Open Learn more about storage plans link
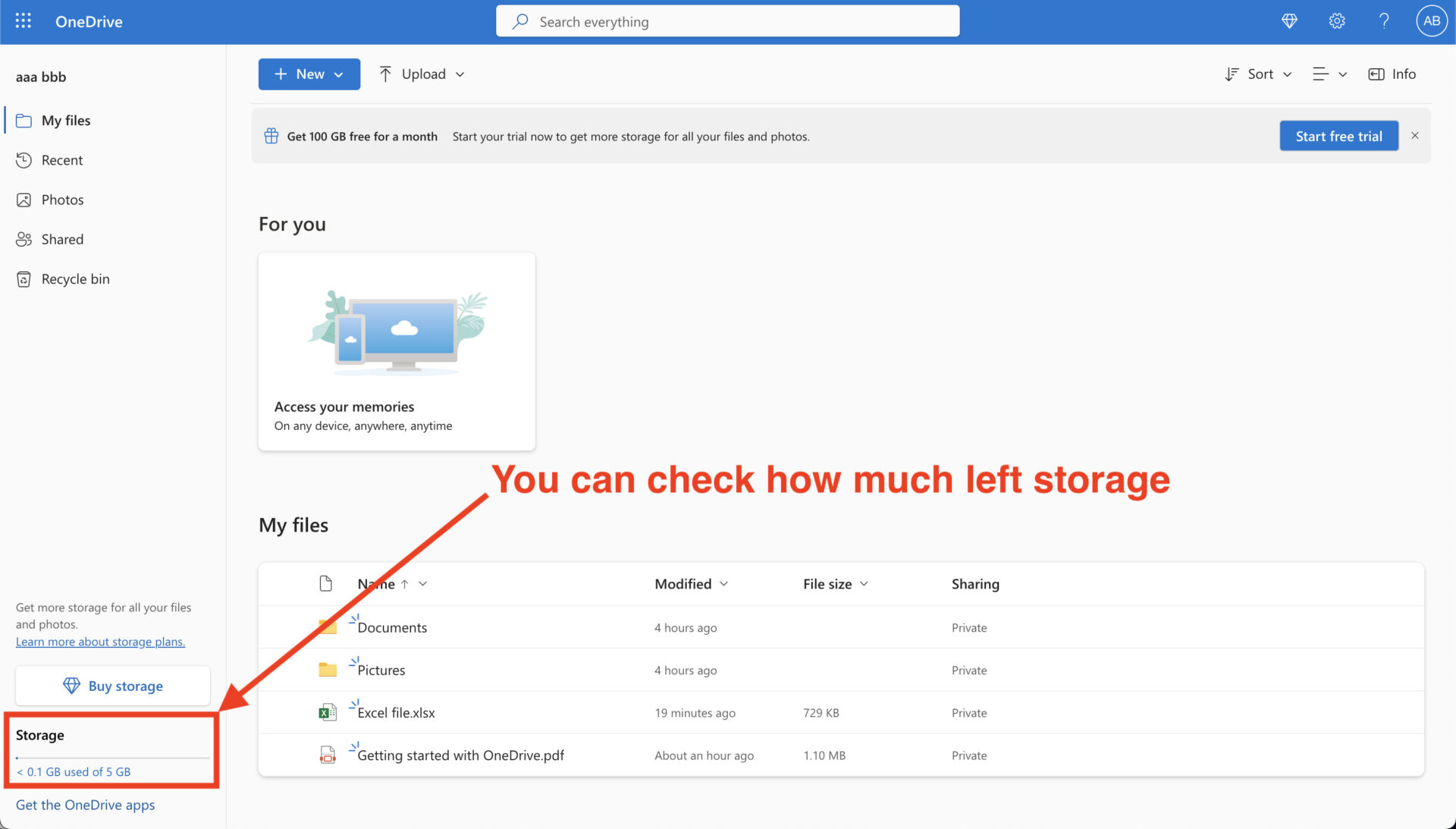This screenshot has width=1456, height=829. coord(100,641)
